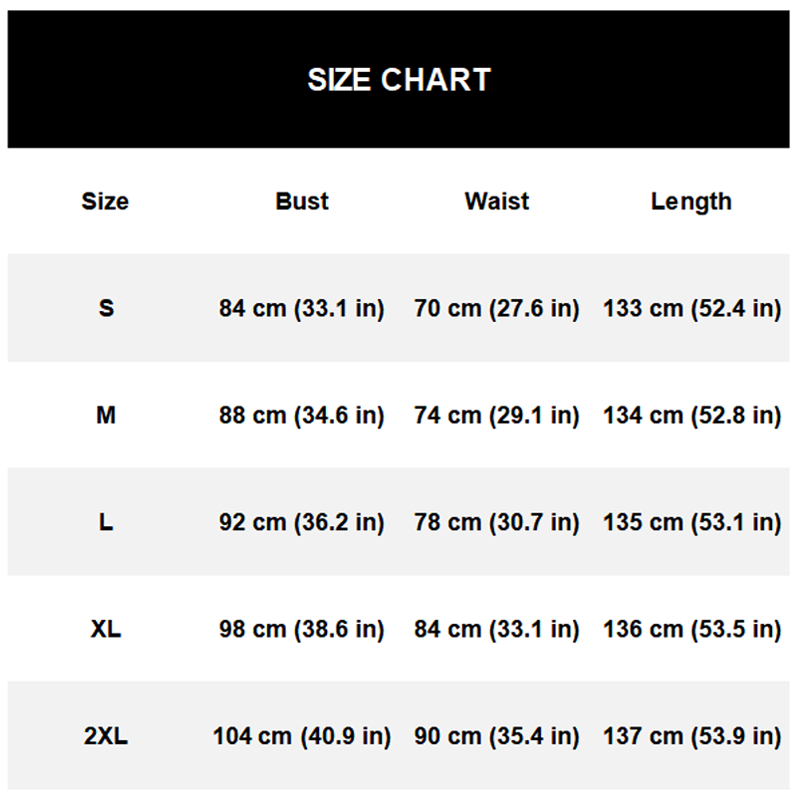Click the 2XL size row label
800x800 pixels.
click(x=106, y=736)
